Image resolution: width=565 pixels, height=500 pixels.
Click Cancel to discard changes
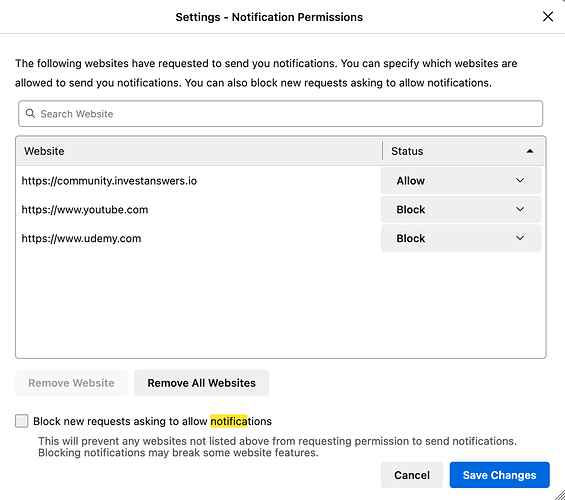point(412,475)
